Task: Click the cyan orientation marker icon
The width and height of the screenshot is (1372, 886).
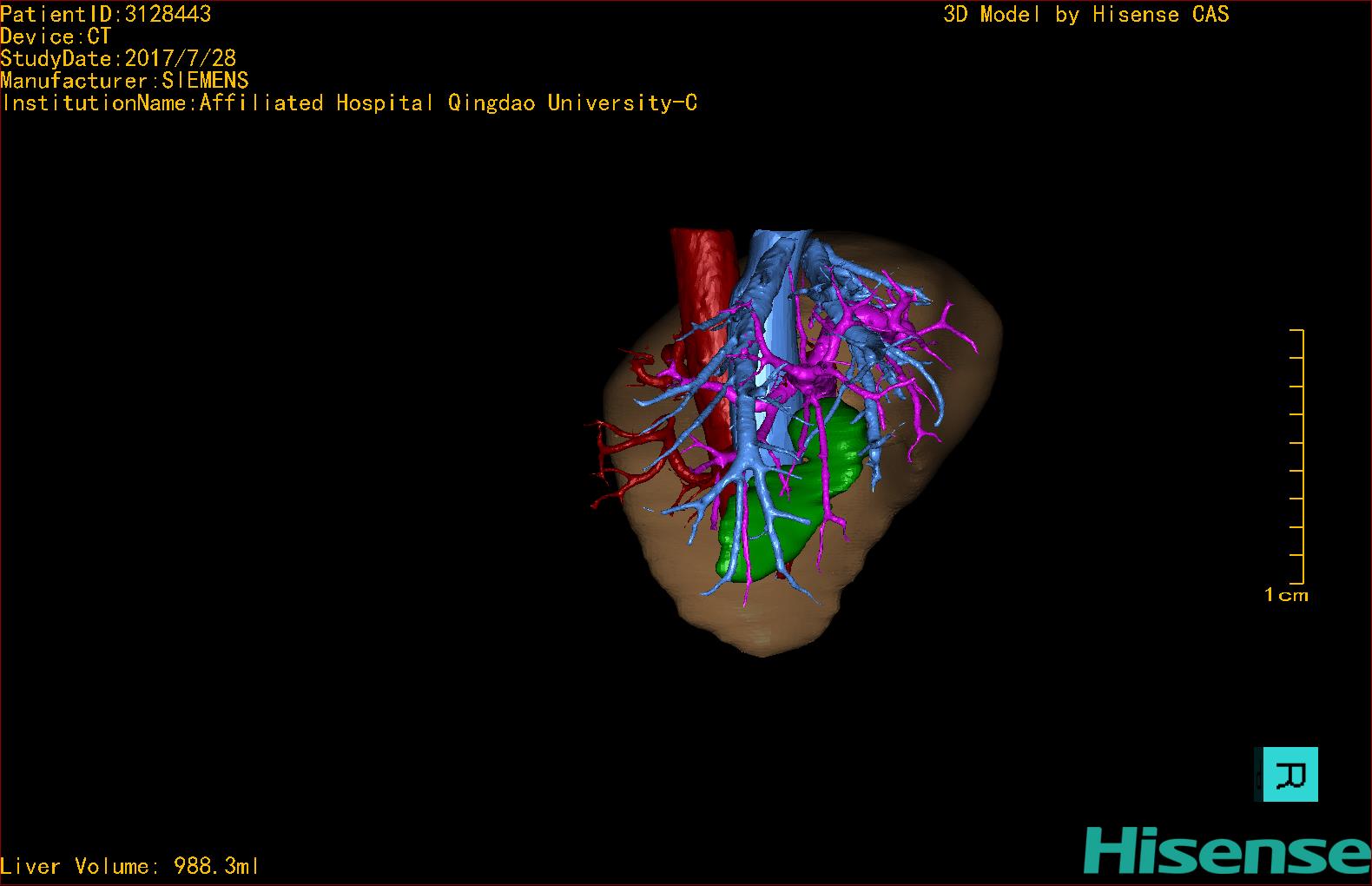Action: 1290,774
